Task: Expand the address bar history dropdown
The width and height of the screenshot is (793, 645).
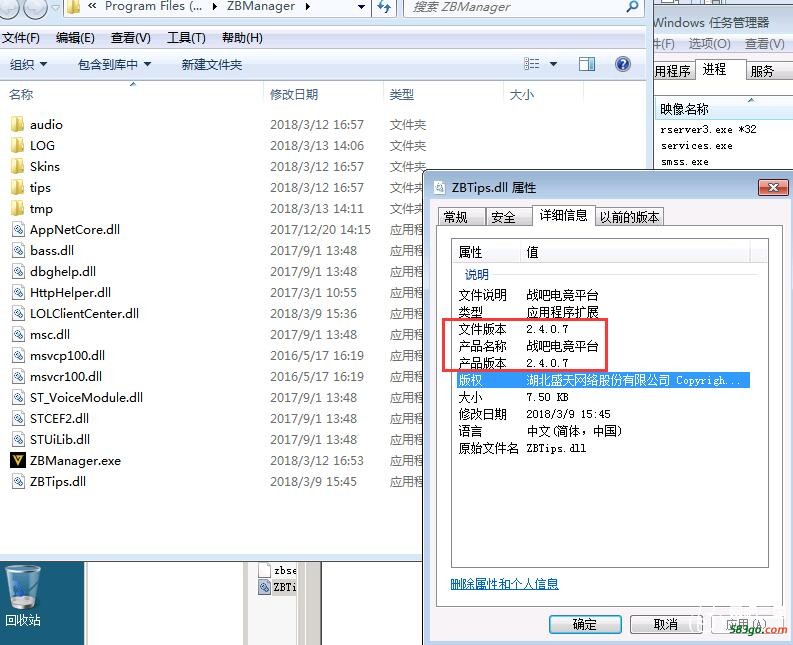Action: coord(361,7)
